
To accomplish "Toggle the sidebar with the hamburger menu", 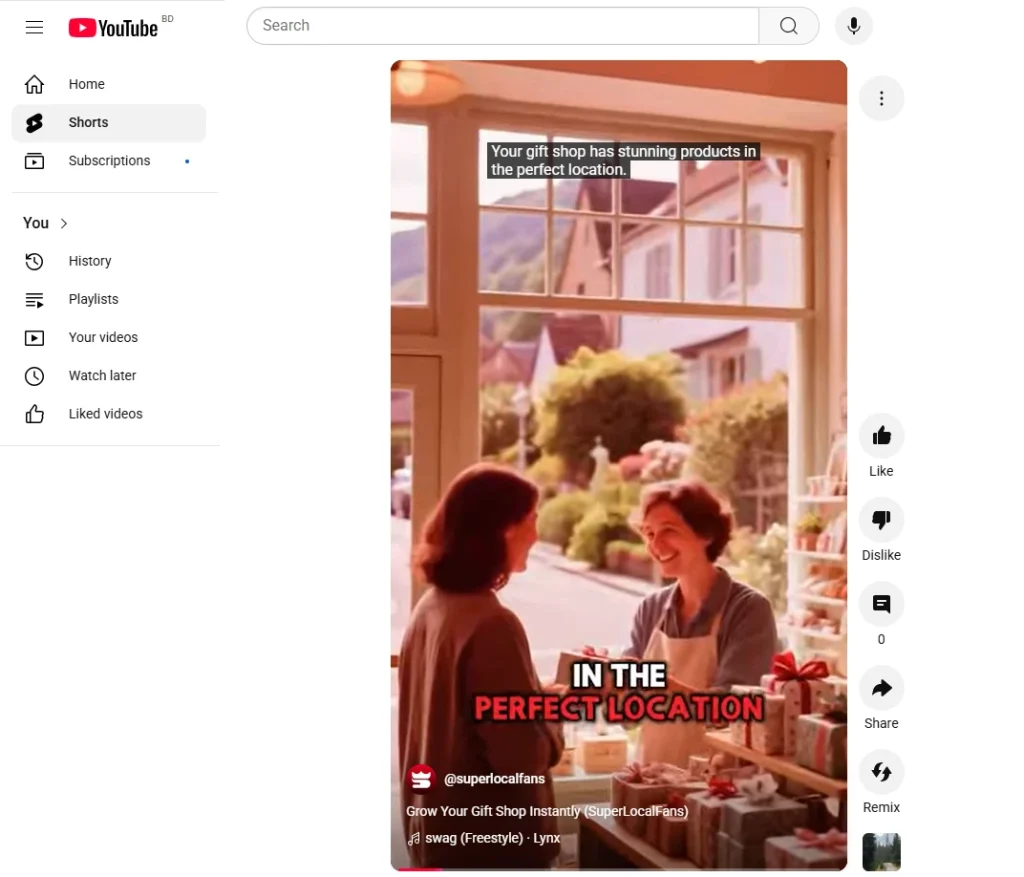I will [x=34, y=27].
